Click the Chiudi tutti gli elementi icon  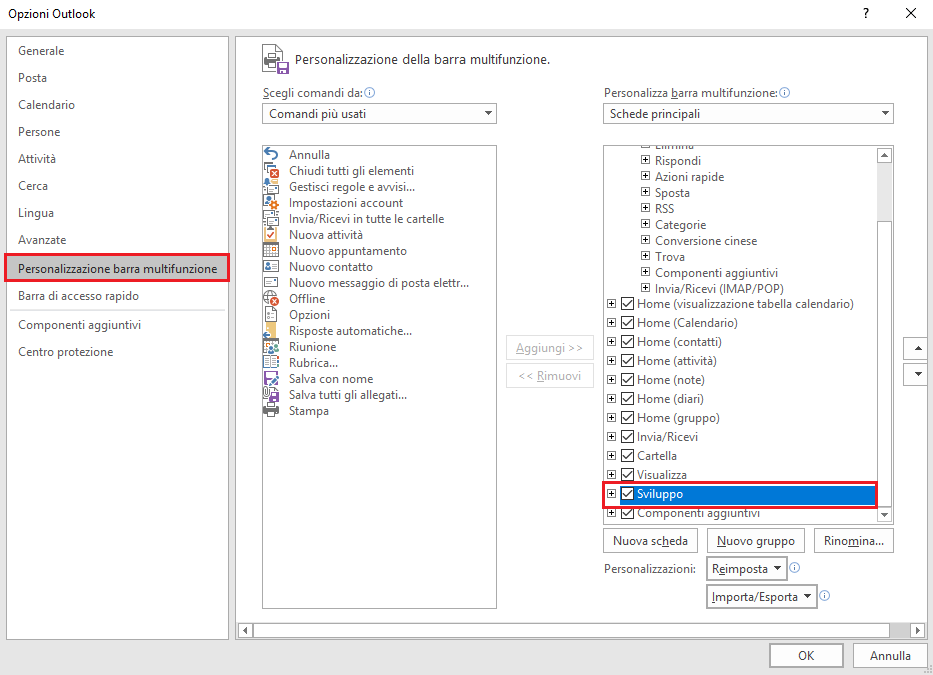[271, 170]
